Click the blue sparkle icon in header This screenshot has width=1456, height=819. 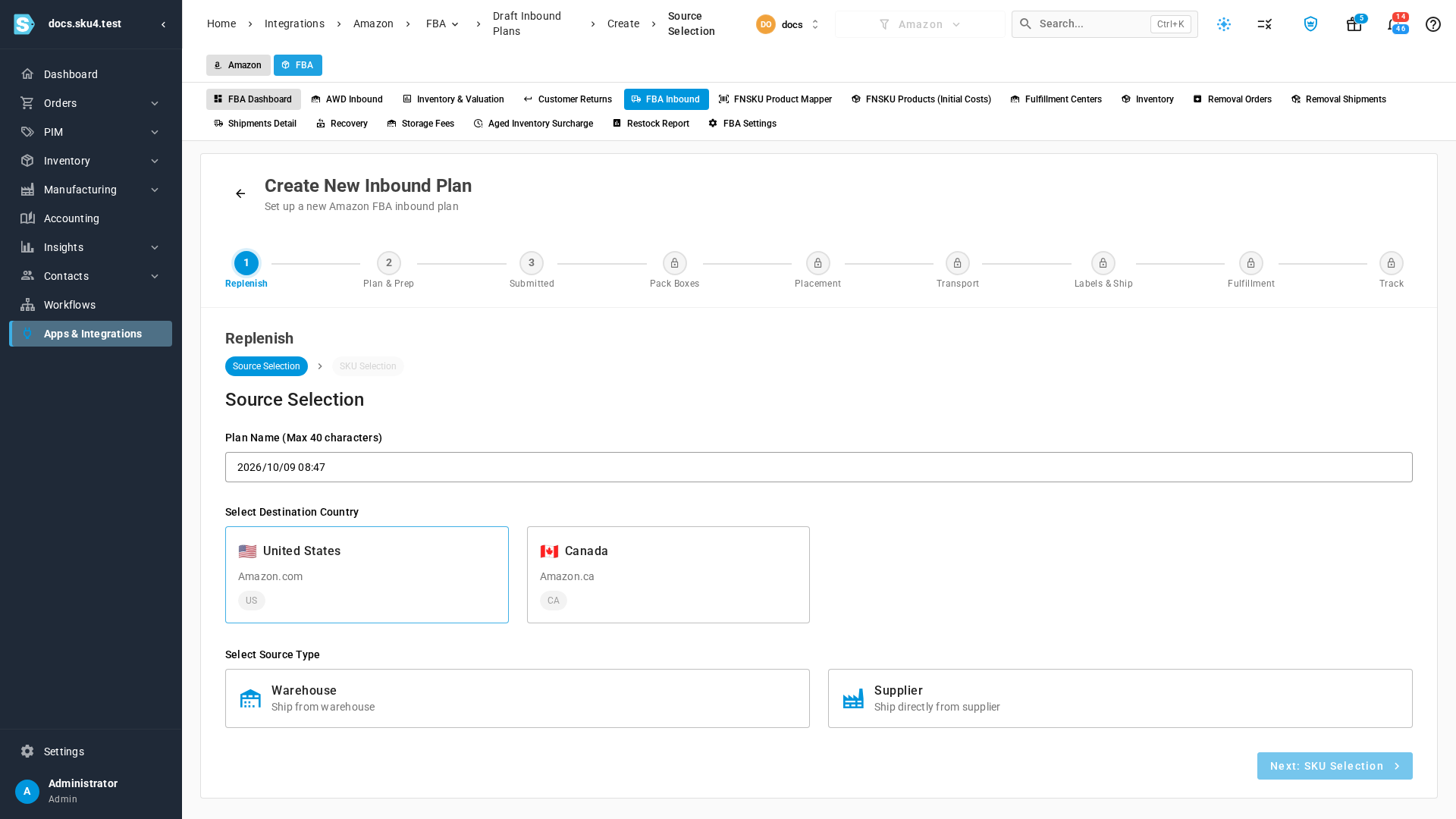[1224, 24]
